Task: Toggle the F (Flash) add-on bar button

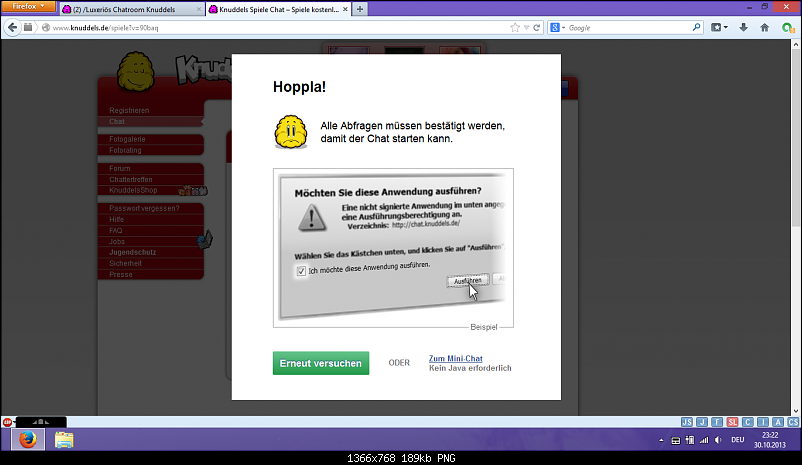Action: (717, 422)
